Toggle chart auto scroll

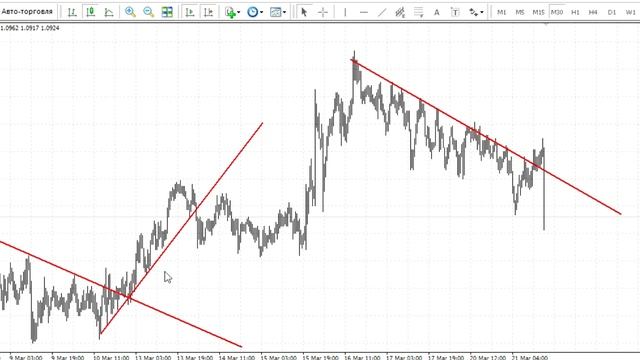pos(190,12)
